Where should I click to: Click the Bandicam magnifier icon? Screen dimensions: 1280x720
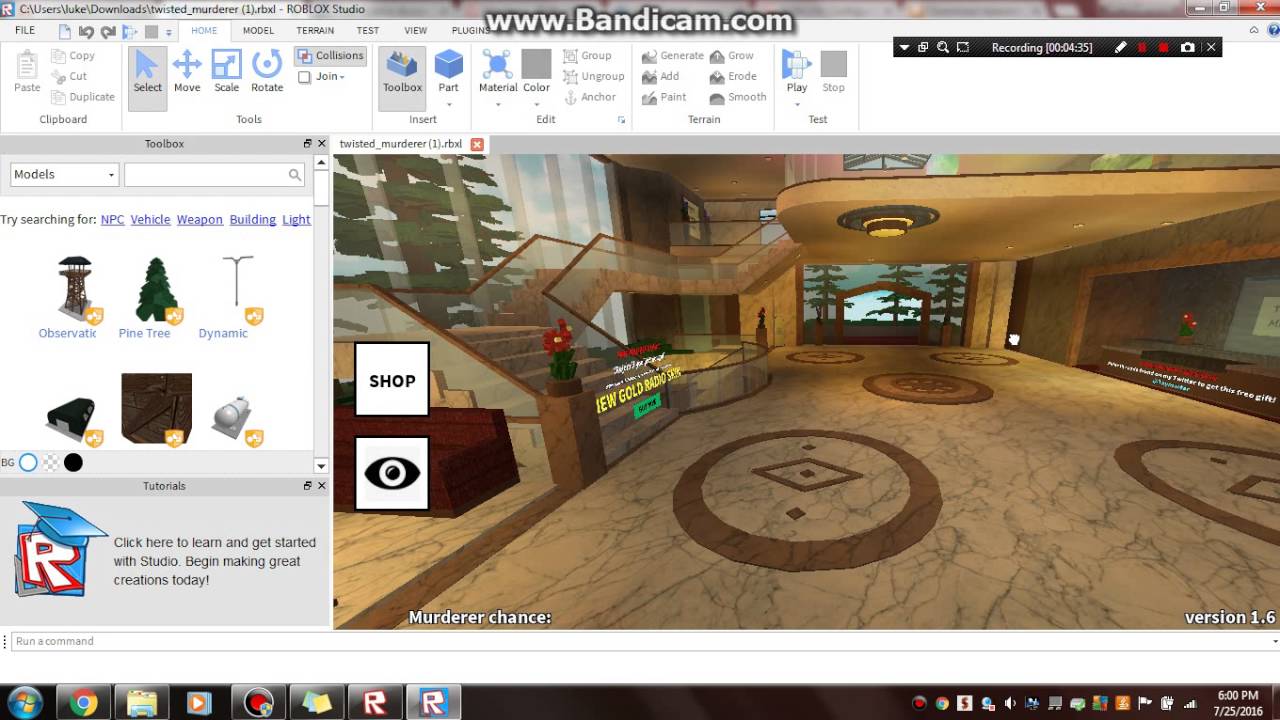point(943,47)
